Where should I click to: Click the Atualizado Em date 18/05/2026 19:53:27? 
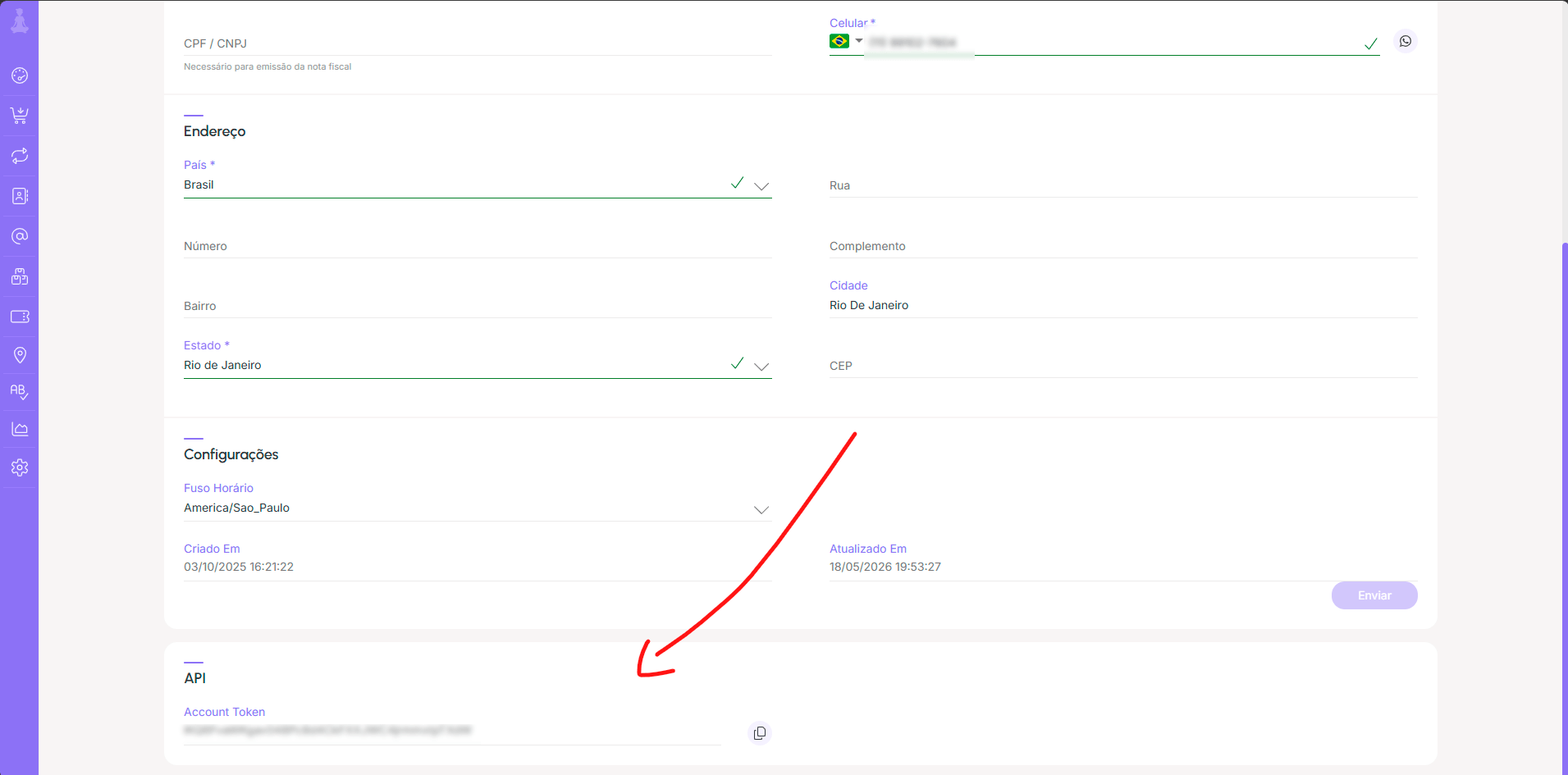click(x=885, y=567)
